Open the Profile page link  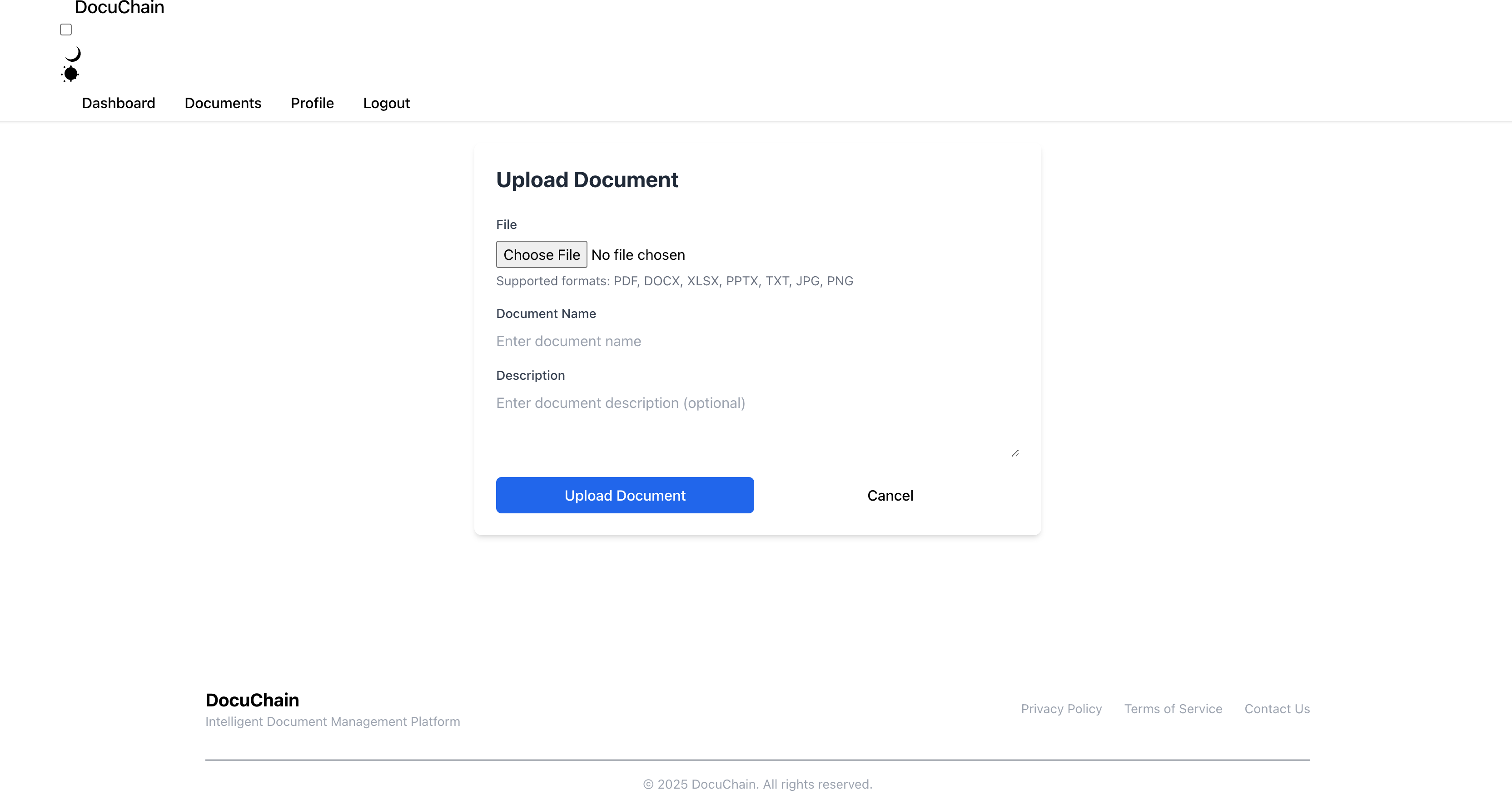(312, 103)
